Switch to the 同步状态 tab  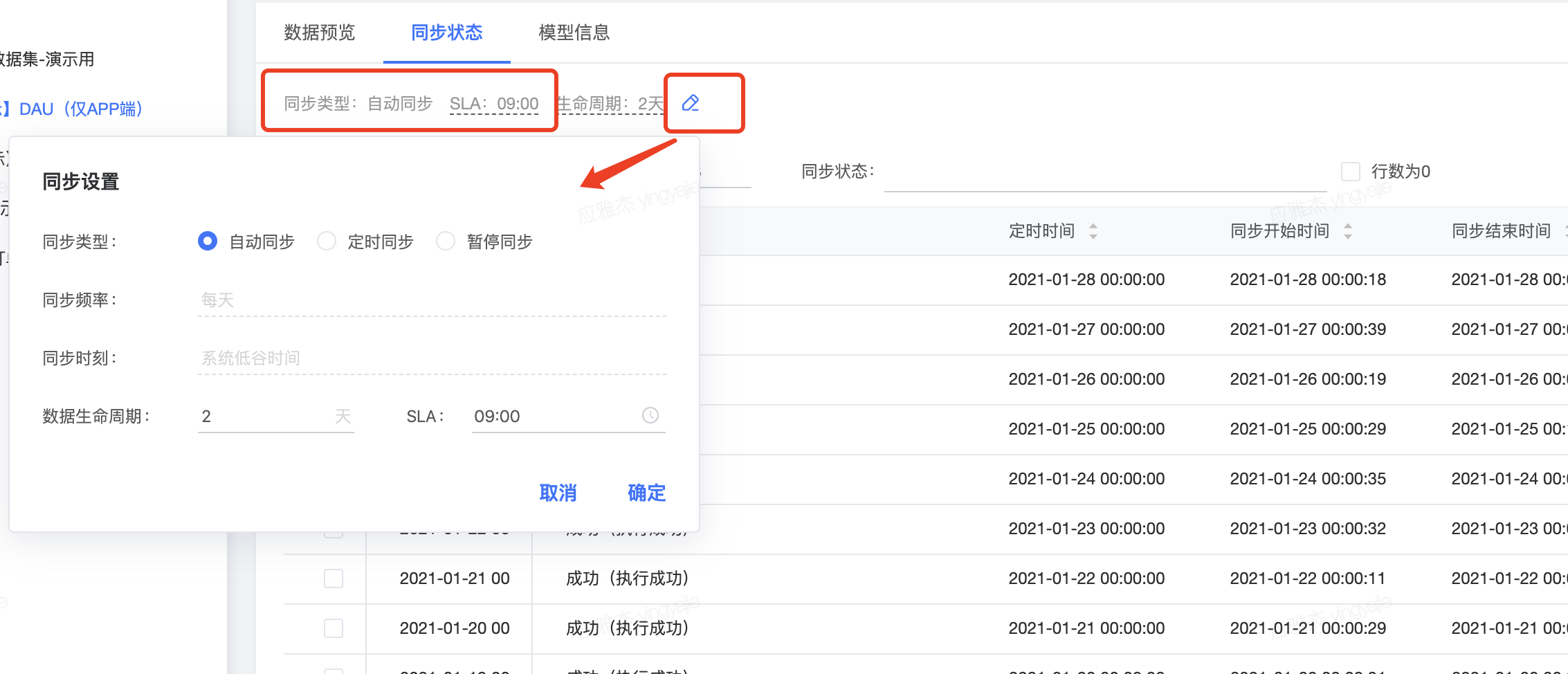click(447, 33)
